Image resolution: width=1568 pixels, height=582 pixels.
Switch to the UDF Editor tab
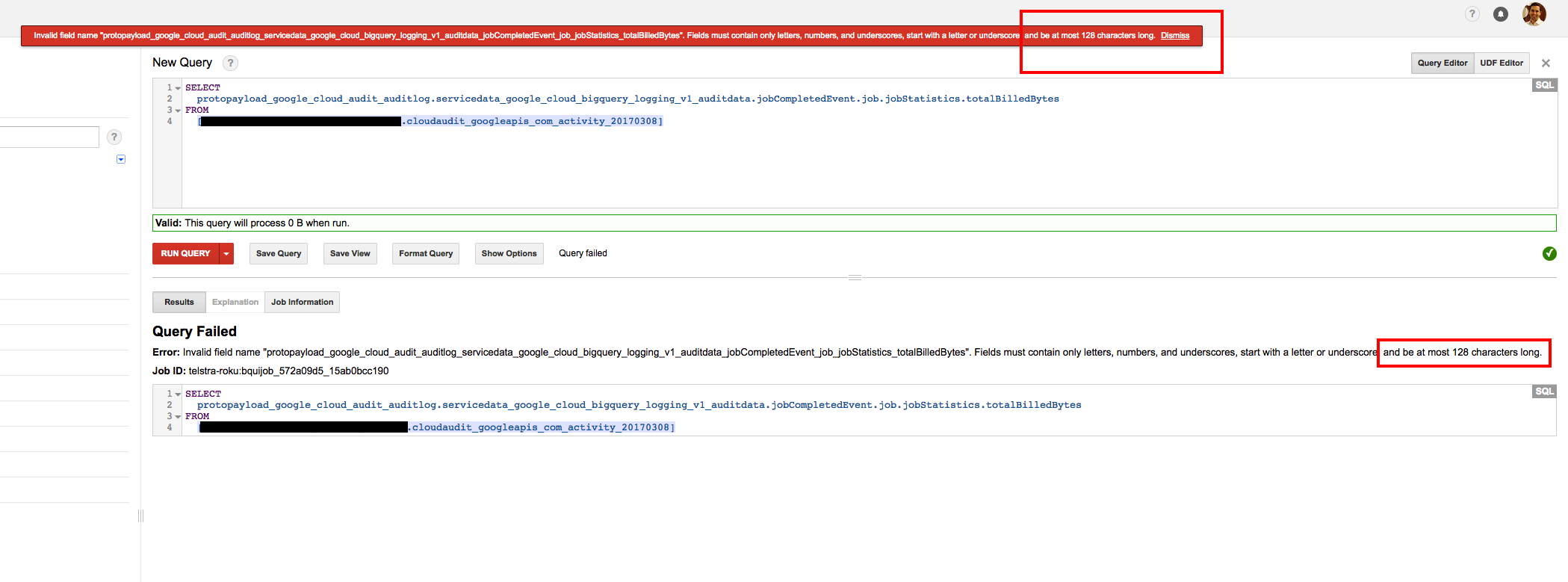(x=1502, y=64)
